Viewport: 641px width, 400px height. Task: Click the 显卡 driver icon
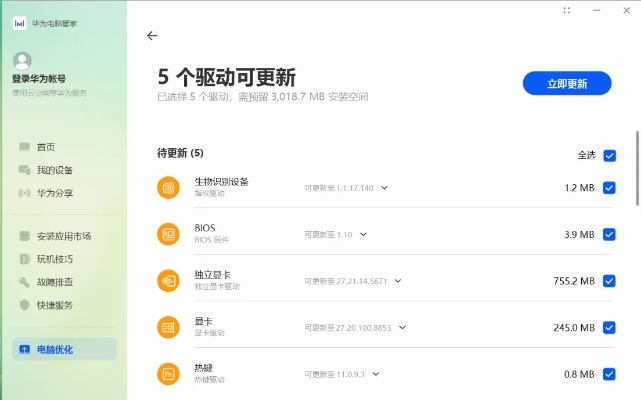pyautogui.click(x=168, y=327)
